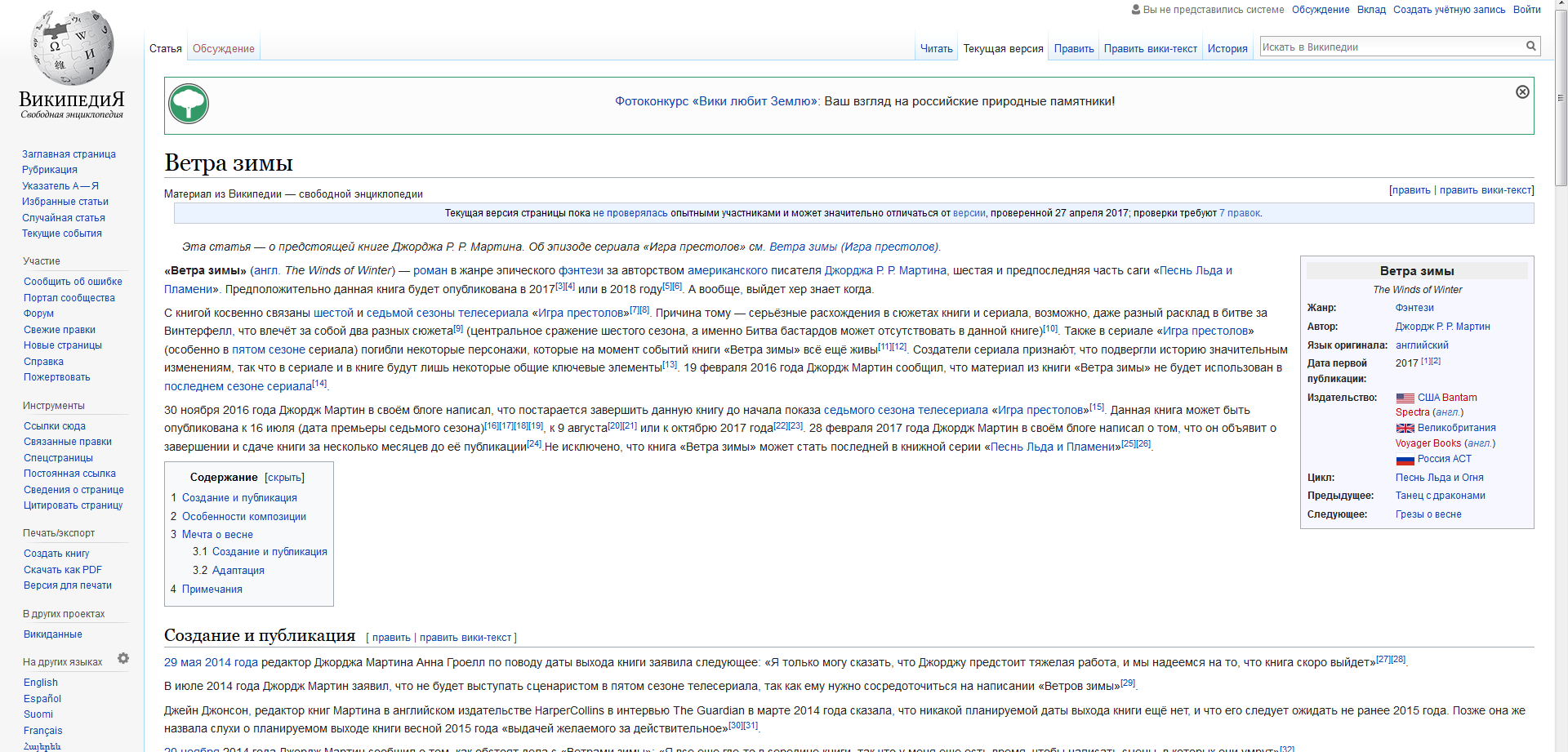Image resolution: width=1568 pixels, height=752 pixels.
Task: Open Избранные статьи link
Action: 65,202
